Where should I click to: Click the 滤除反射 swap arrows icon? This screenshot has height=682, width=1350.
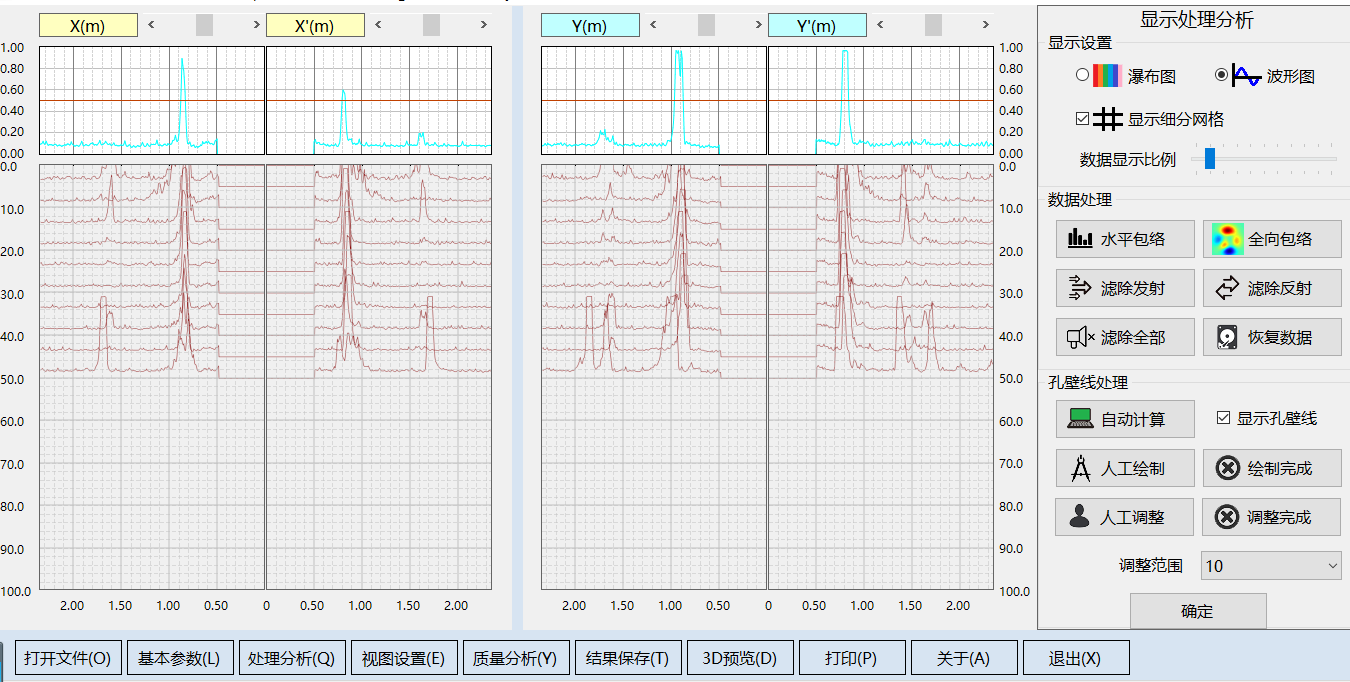[1227, 288]
